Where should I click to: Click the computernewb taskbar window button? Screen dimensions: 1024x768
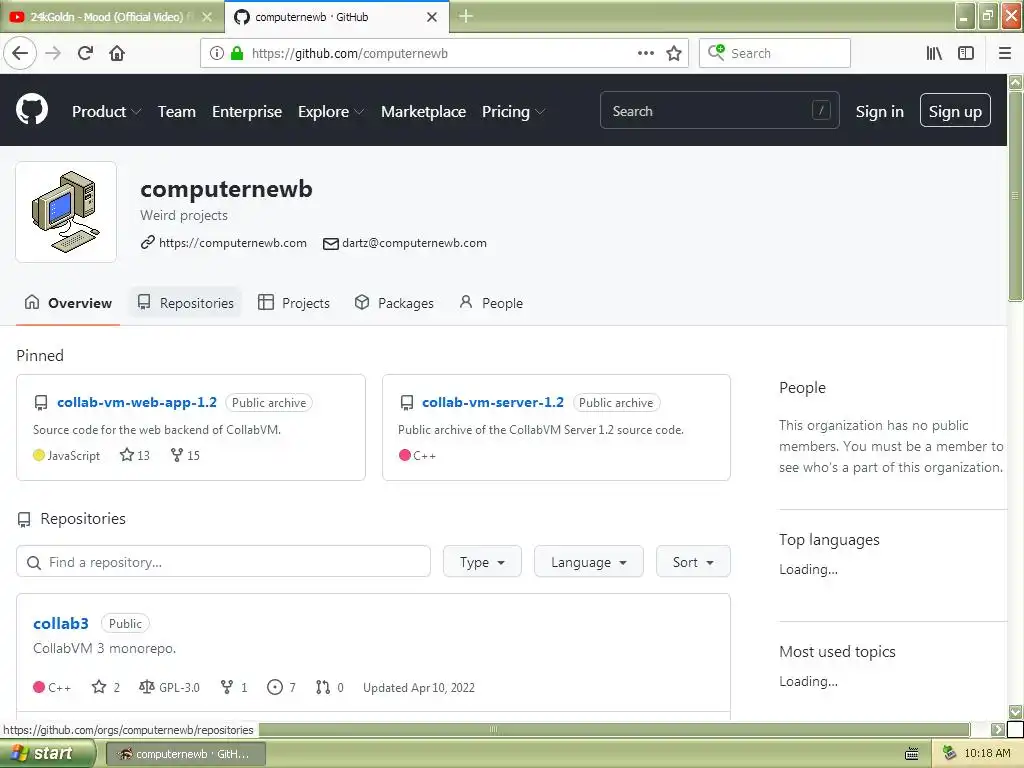pos(185,754)
